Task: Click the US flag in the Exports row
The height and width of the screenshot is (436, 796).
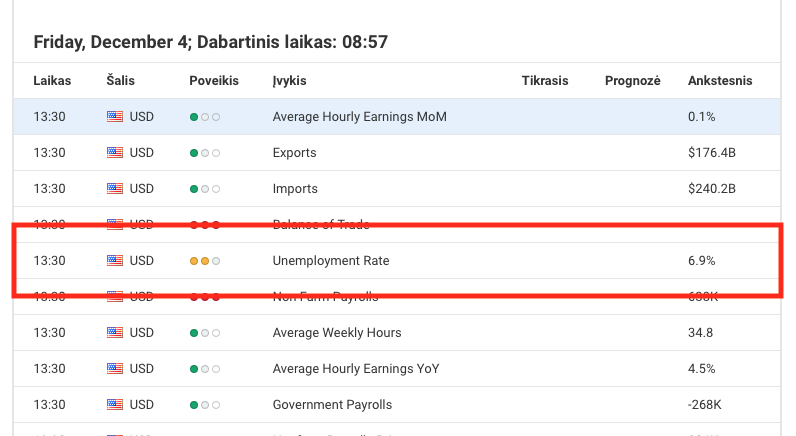Action: coord(115,153)
